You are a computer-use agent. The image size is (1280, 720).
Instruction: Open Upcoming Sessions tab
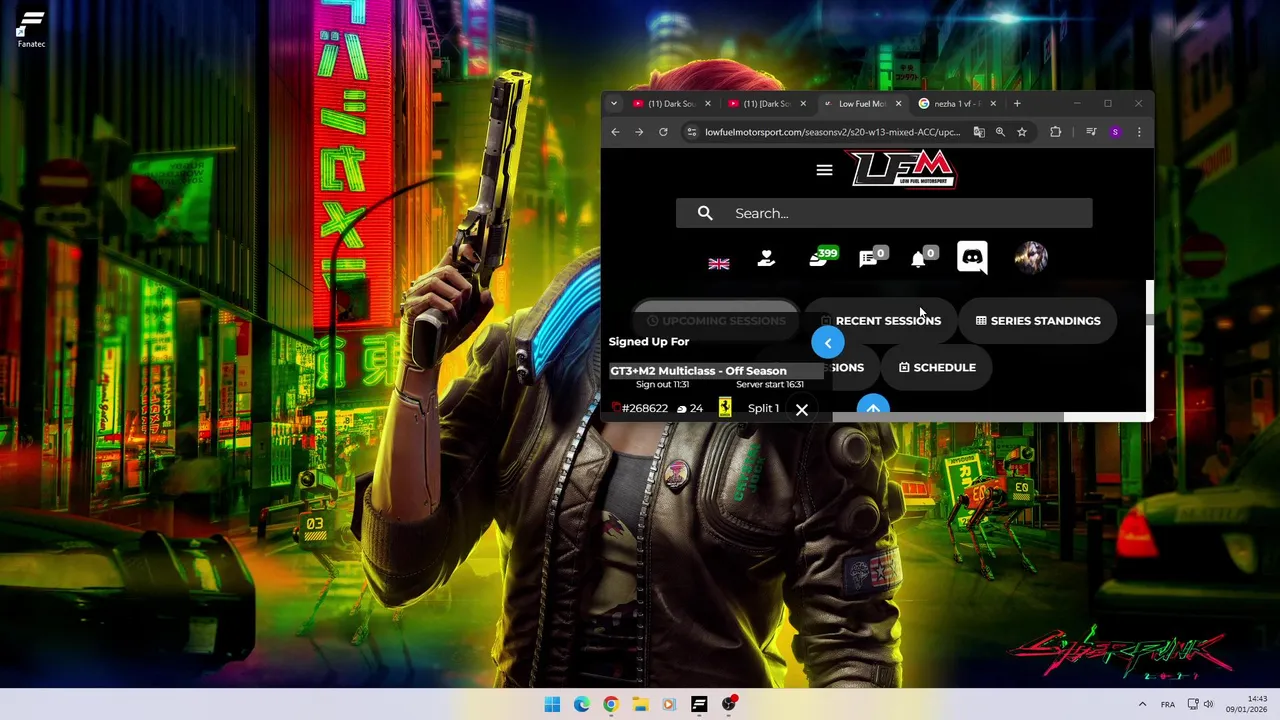(x=716, y=320)
